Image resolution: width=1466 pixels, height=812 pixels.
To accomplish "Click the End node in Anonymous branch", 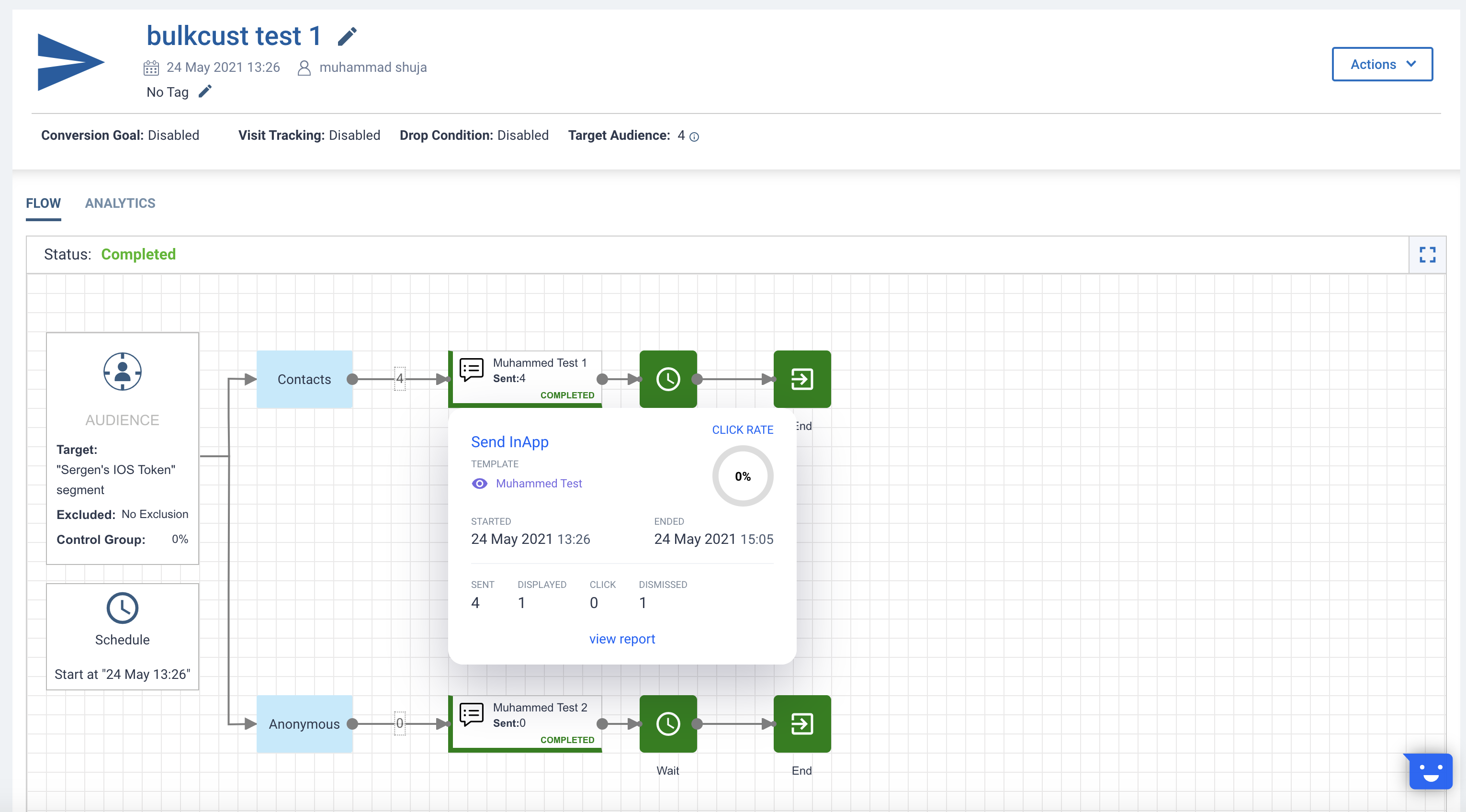I will pos(801,724).
